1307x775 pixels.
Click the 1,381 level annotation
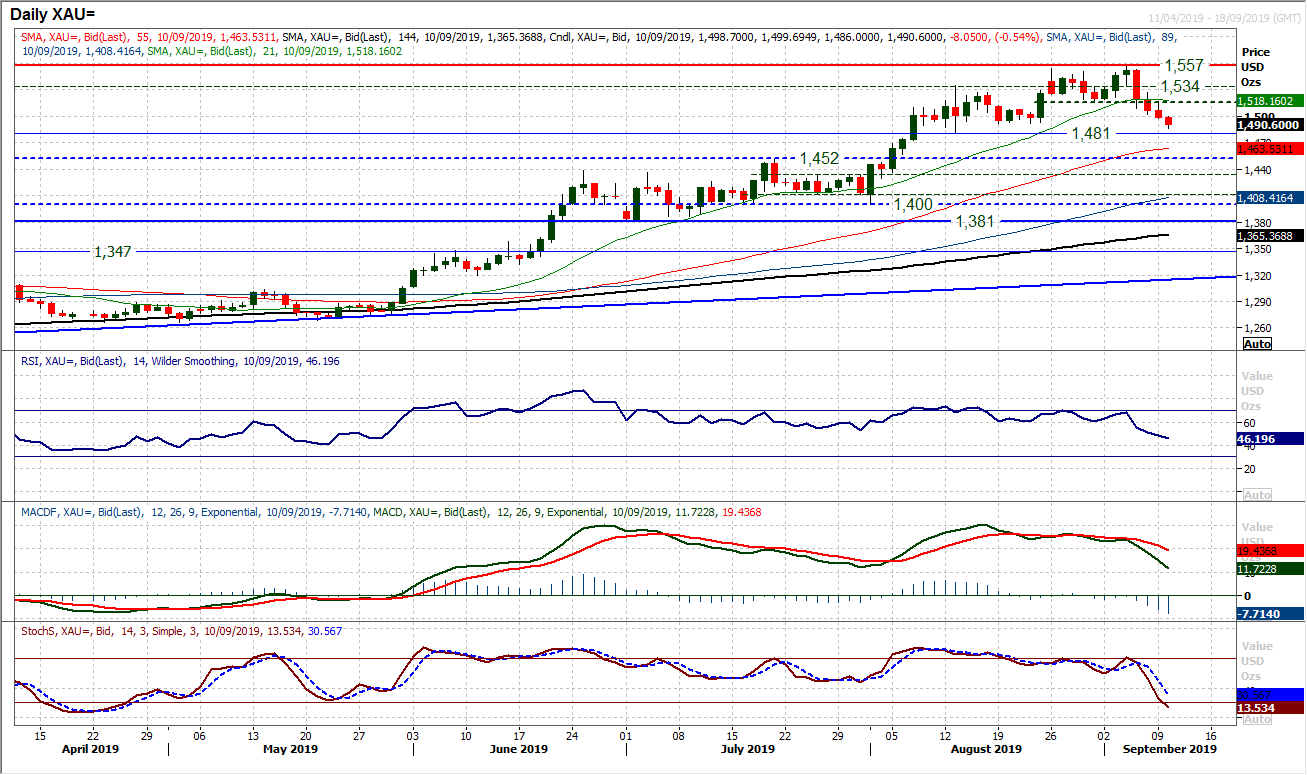975,221
